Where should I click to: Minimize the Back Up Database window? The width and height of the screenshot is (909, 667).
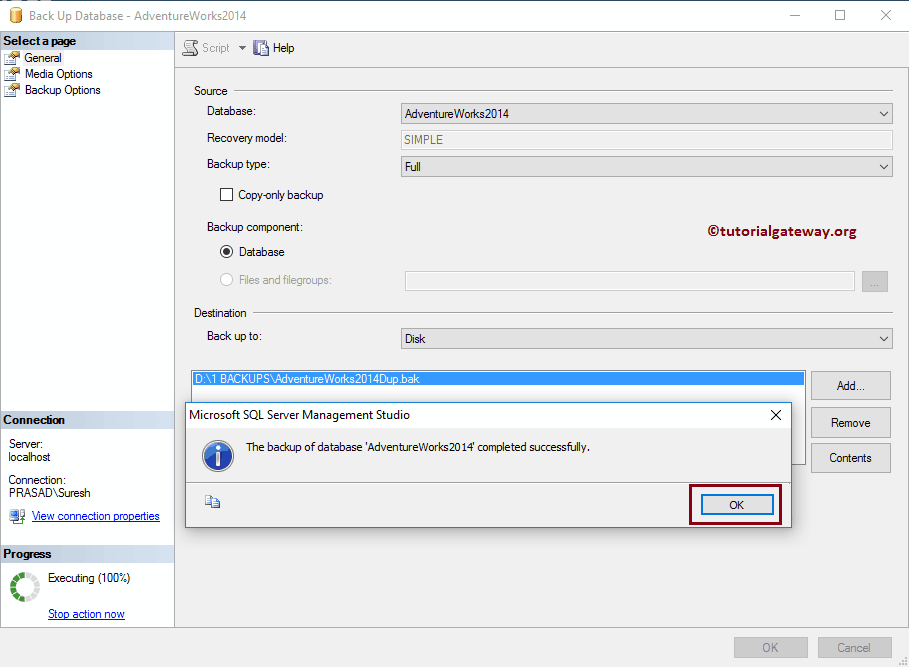pyautogui.click(x=795, y=16)
